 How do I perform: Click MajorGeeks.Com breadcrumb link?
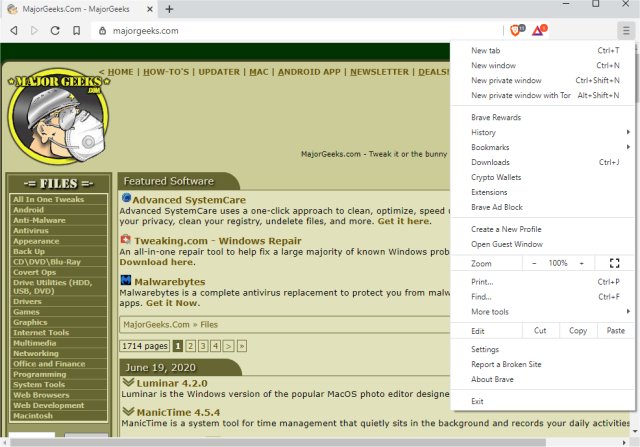coord(156,325)
